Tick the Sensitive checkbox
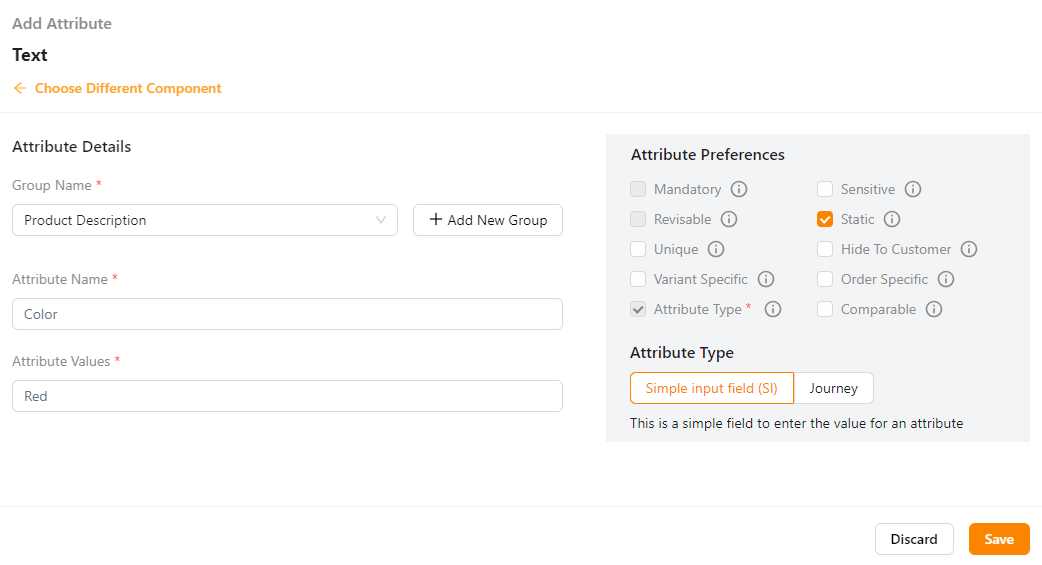Viewport: 1042px width, 565px height. pyautogui.click(x=825, y=189)
